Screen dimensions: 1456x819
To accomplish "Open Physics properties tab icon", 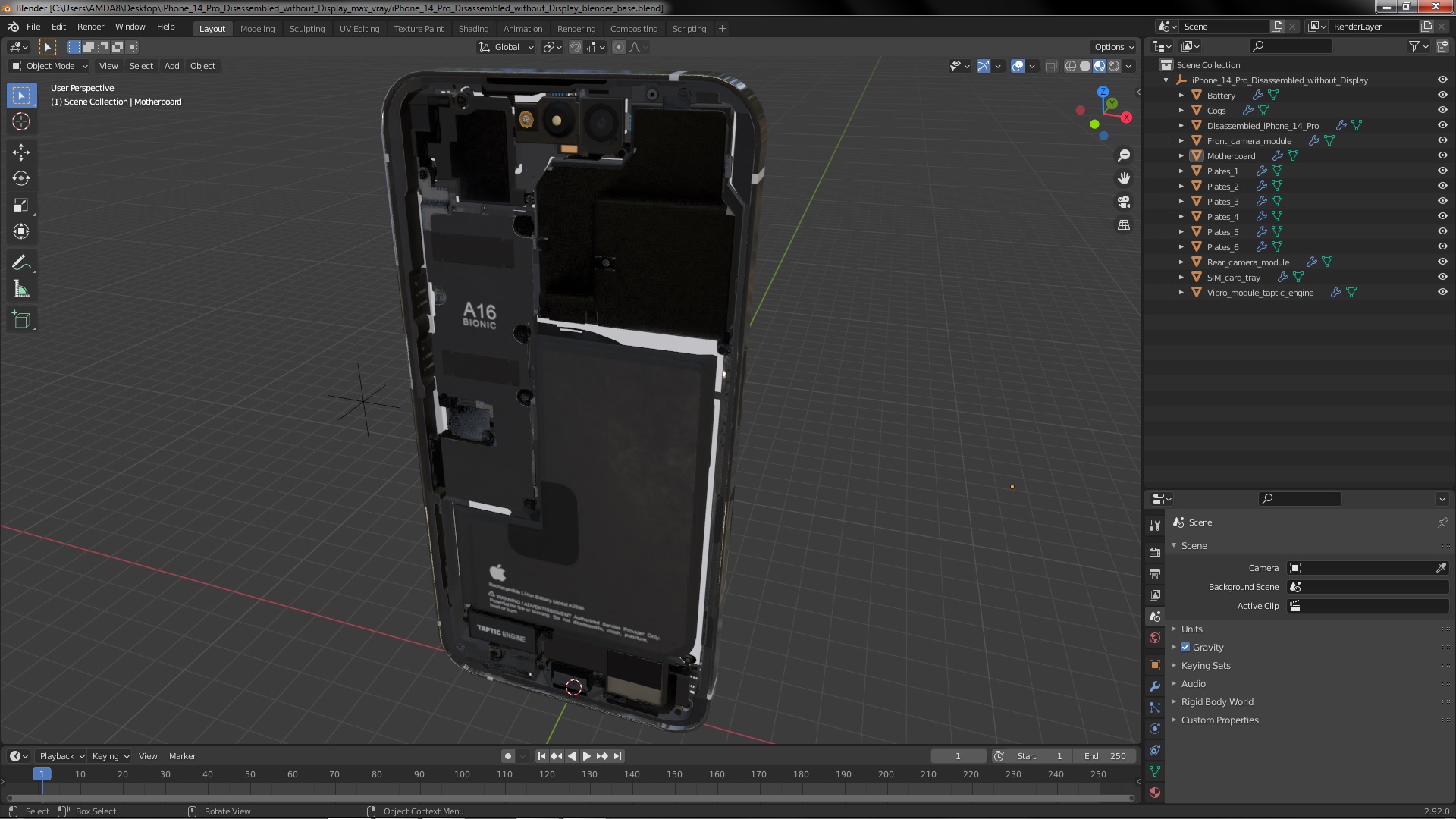I will click(x=1155, y=729).
